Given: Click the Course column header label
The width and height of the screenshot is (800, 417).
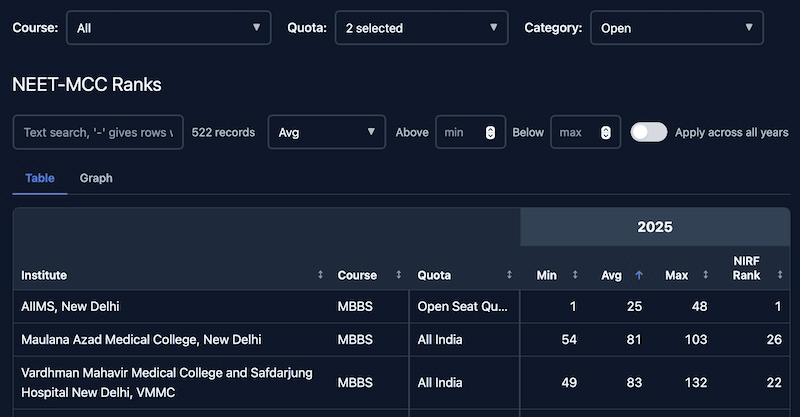Looking at the screenshot, I should click(357, 275).
